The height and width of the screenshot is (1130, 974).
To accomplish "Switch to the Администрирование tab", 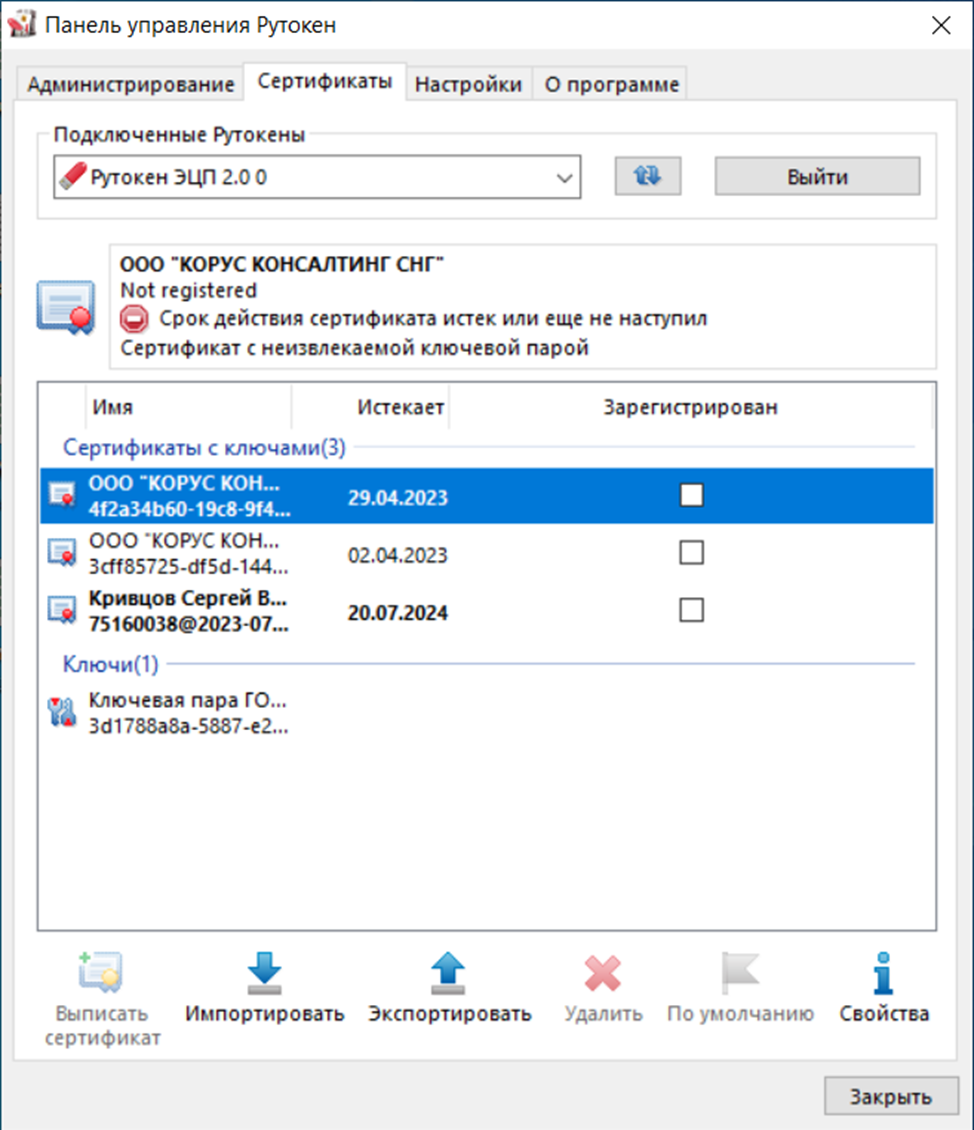I will (130, 84).
